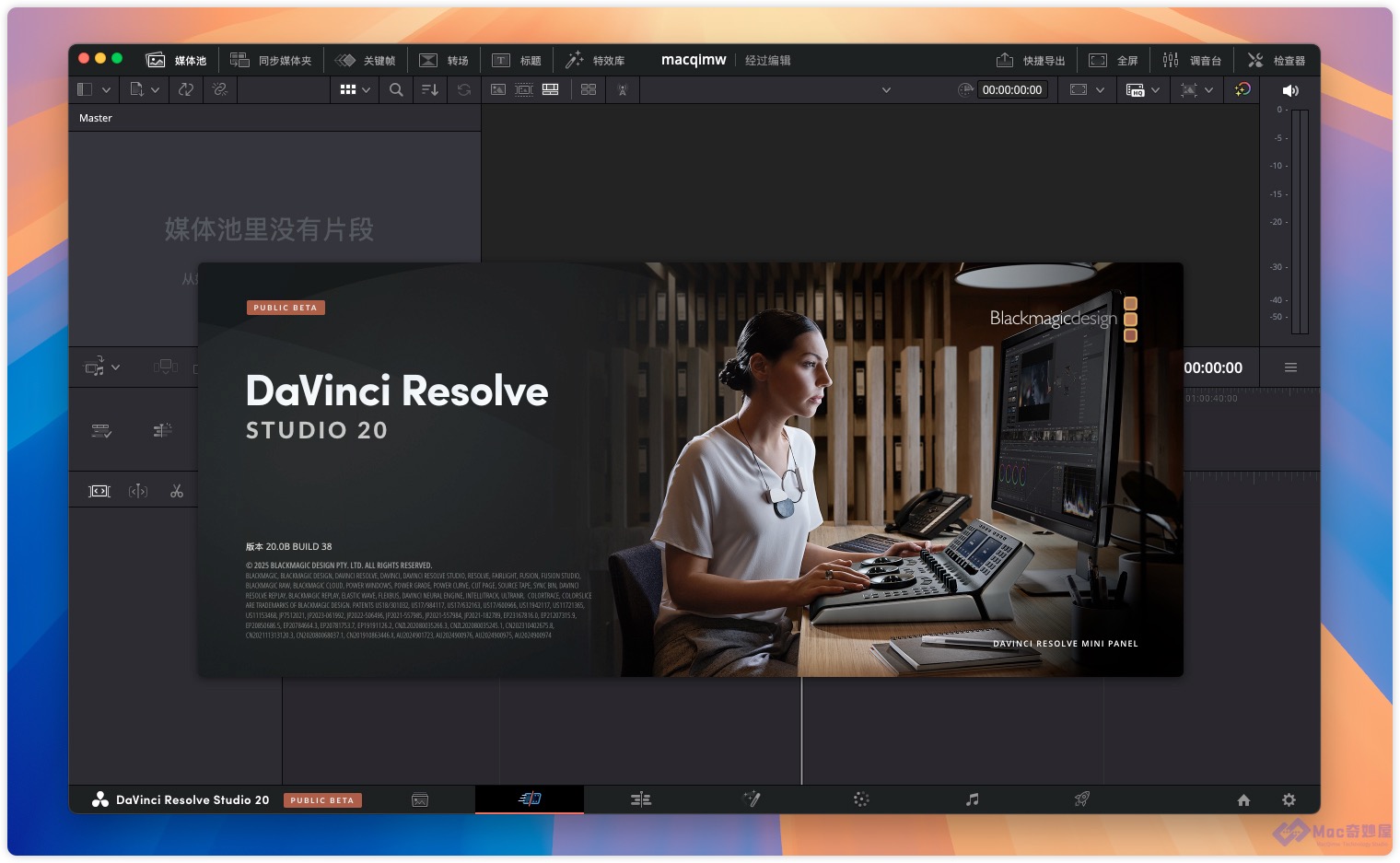The height and width of the screenshot is (863, 1400).
Task: Switch to the Fairlight music note tab
Action: pos(972,799)
